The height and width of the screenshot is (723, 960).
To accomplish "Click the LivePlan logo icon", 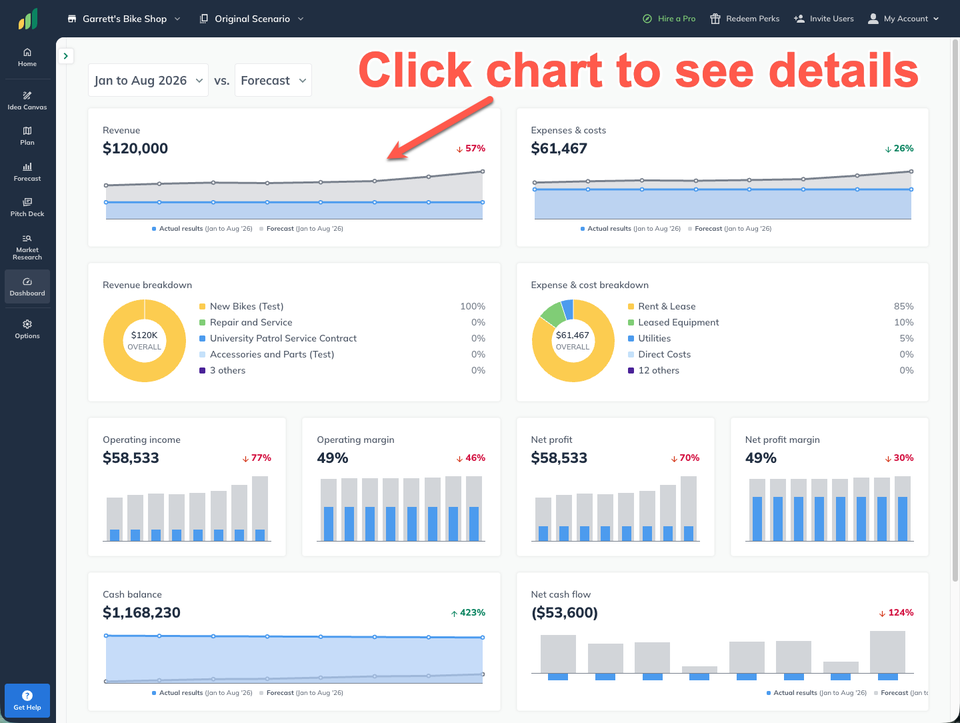I will click(x=28, y=19).
